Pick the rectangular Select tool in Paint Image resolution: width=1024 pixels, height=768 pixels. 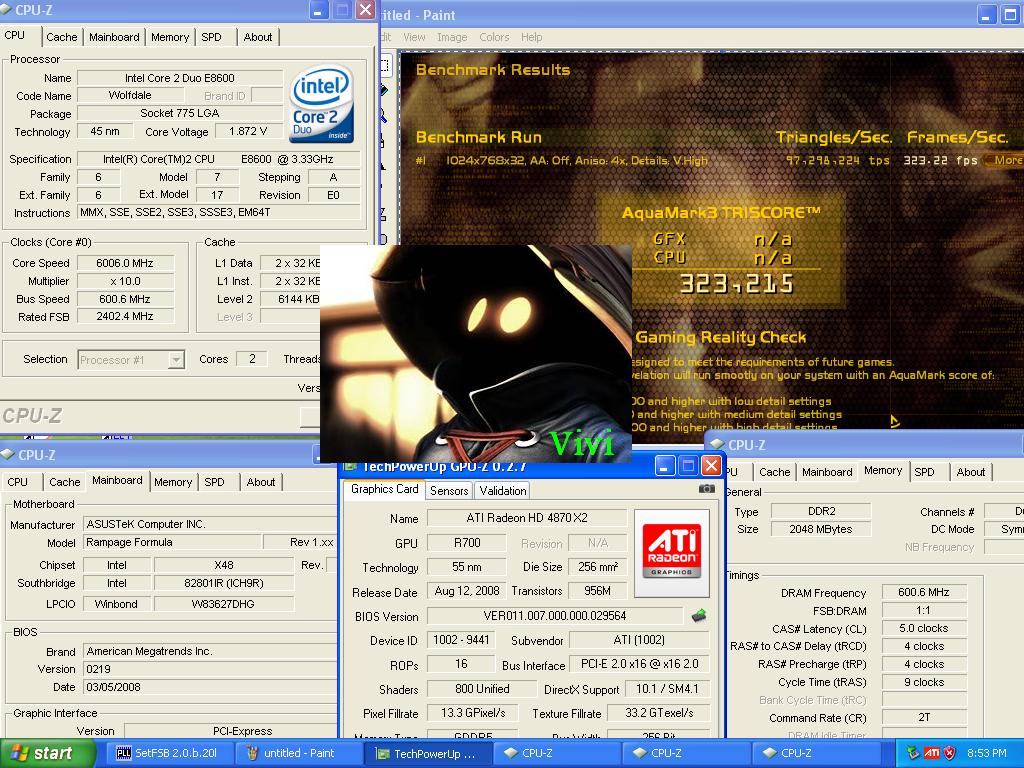(x=385, y=65)
